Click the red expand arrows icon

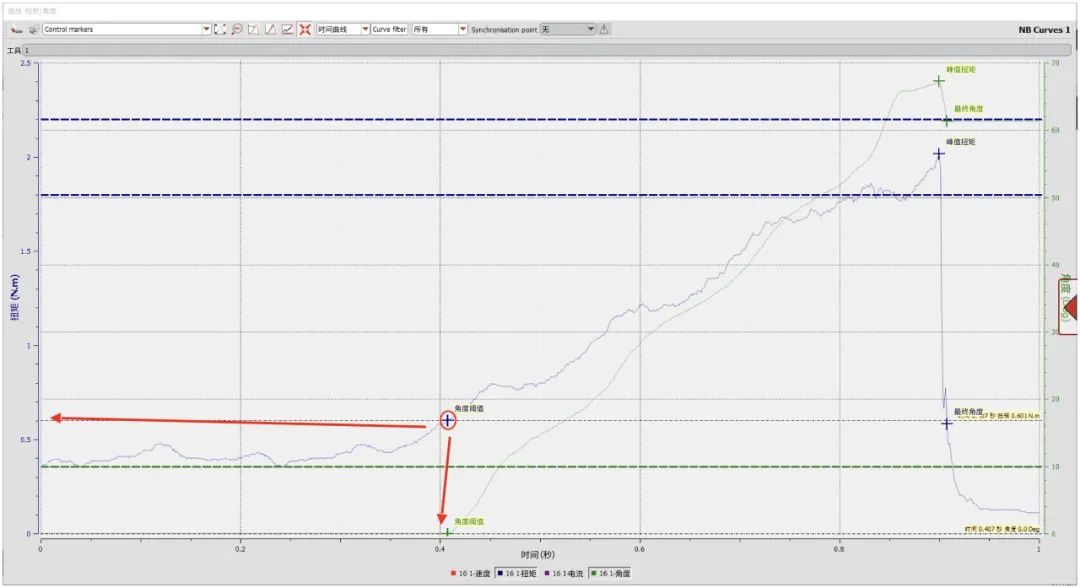point(305,29)
